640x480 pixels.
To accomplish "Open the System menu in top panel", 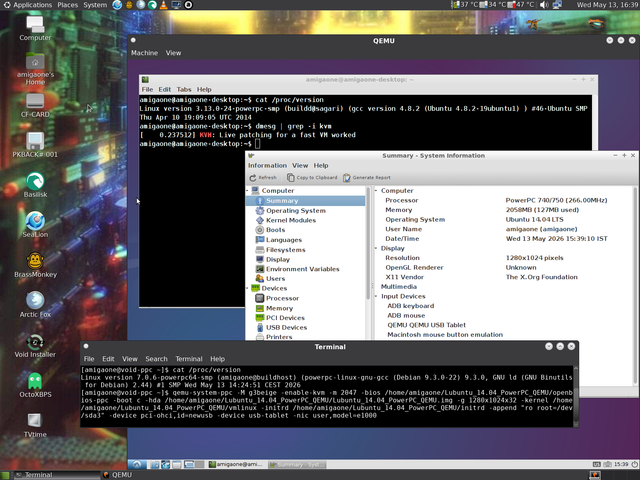I will [x=95, y=5].
